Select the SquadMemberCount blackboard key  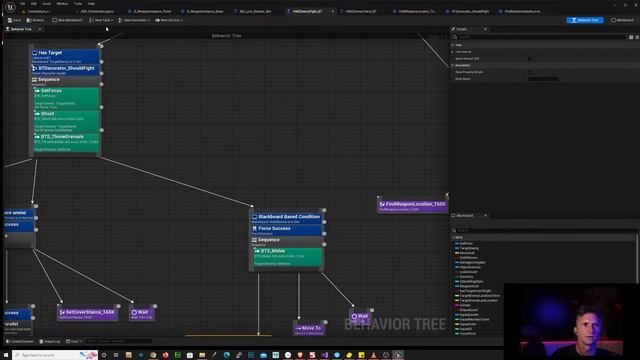tap(474, 320)
